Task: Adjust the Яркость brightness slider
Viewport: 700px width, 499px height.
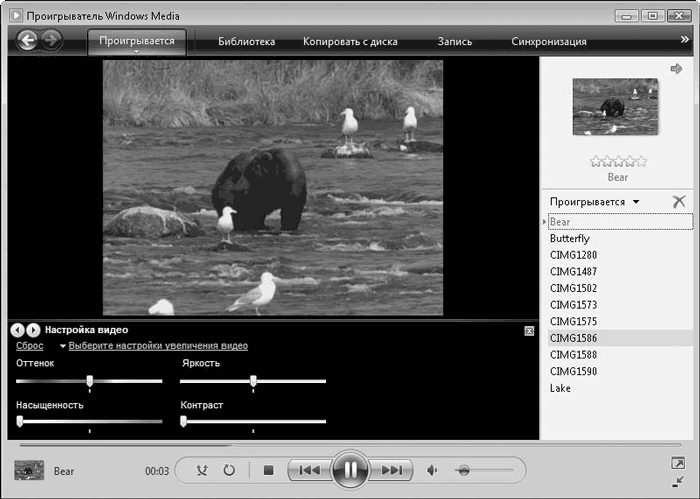Action: coord(254,381)
